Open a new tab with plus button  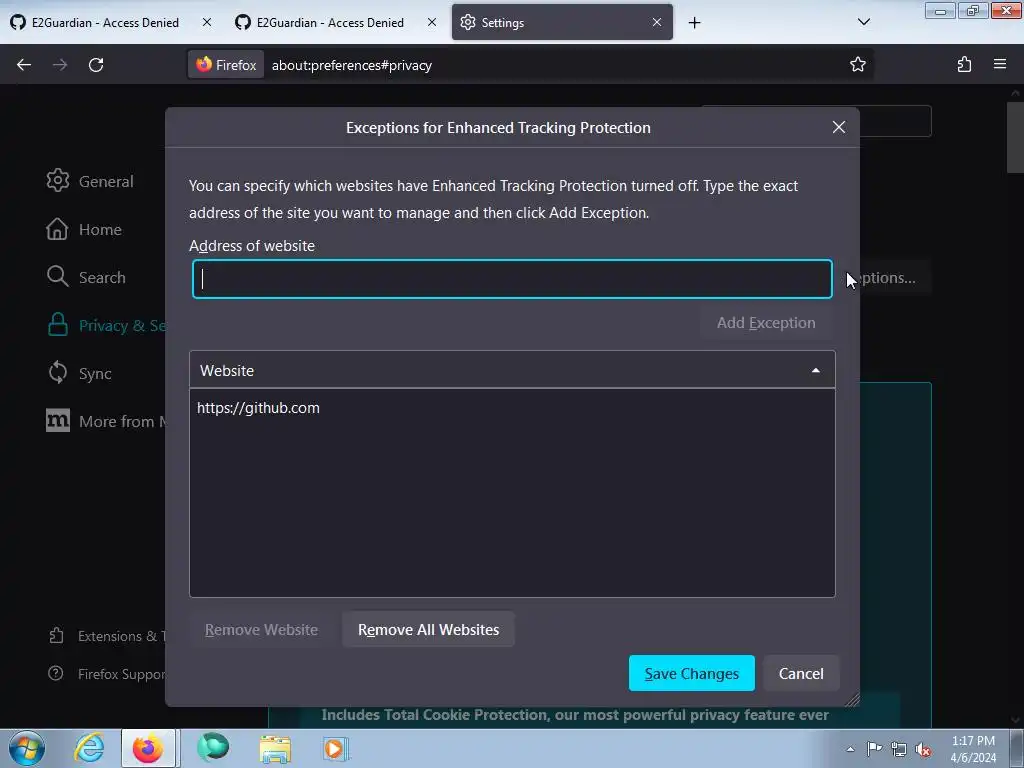click(x=694, y=23)
